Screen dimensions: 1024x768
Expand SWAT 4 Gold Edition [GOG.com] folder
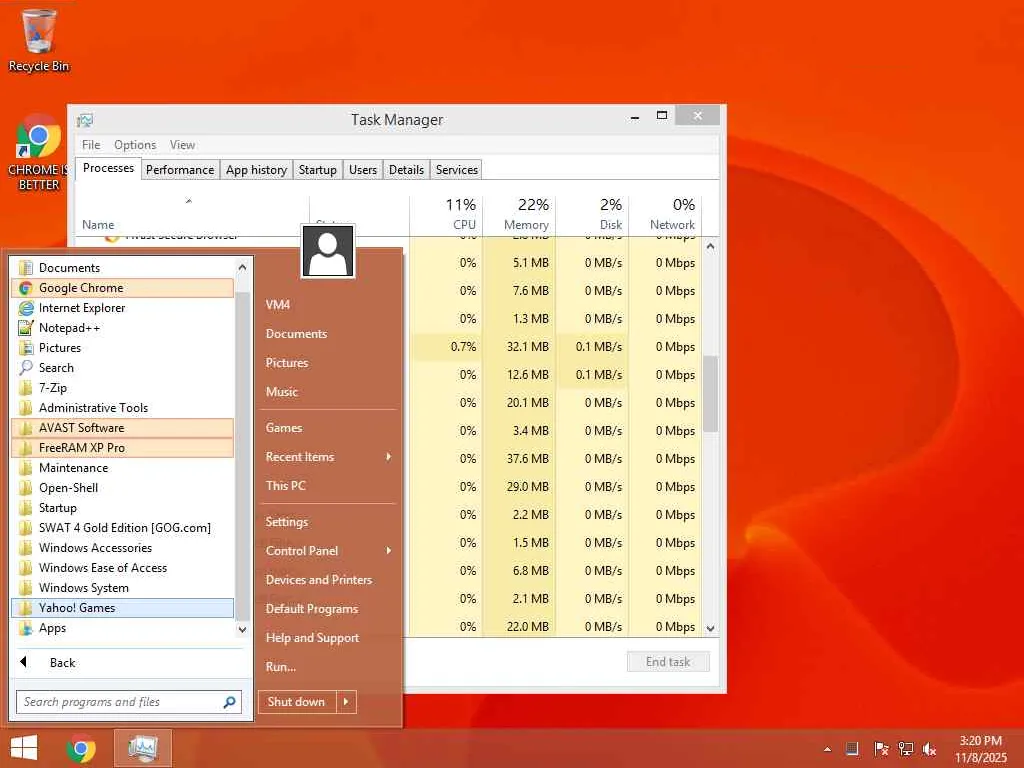point(123,528)
